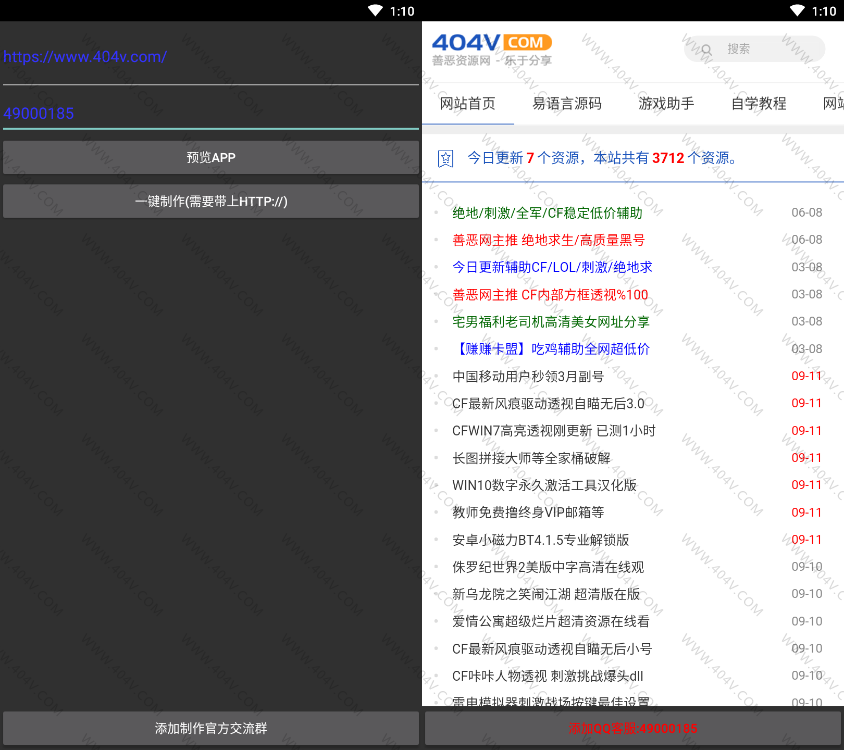Click the 49000185 number input field

pyautogui.click(x=211, y=114)
